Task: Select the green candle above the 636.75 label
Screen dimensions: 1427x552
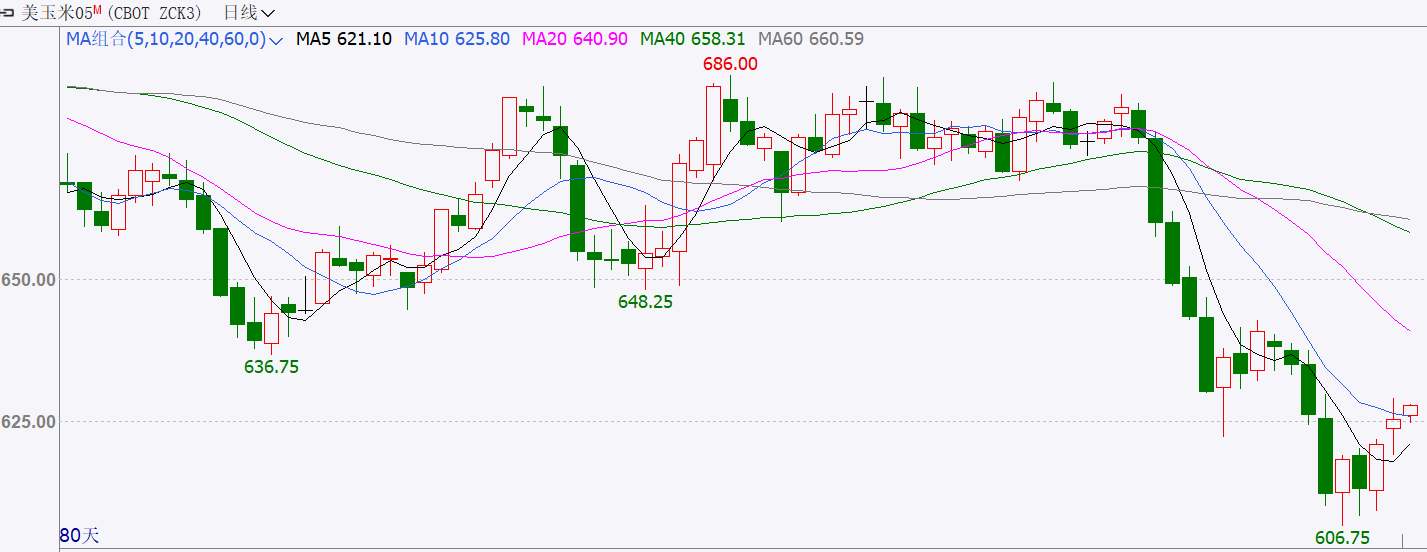Action: (254, 332)
